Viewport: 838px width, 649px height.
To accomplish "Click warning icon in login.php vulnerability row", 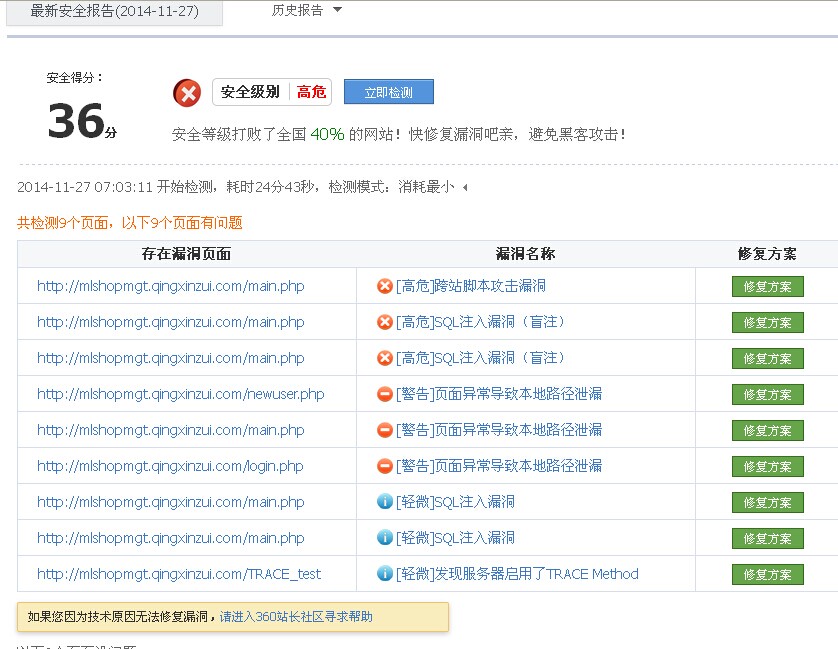I will 385,466.
